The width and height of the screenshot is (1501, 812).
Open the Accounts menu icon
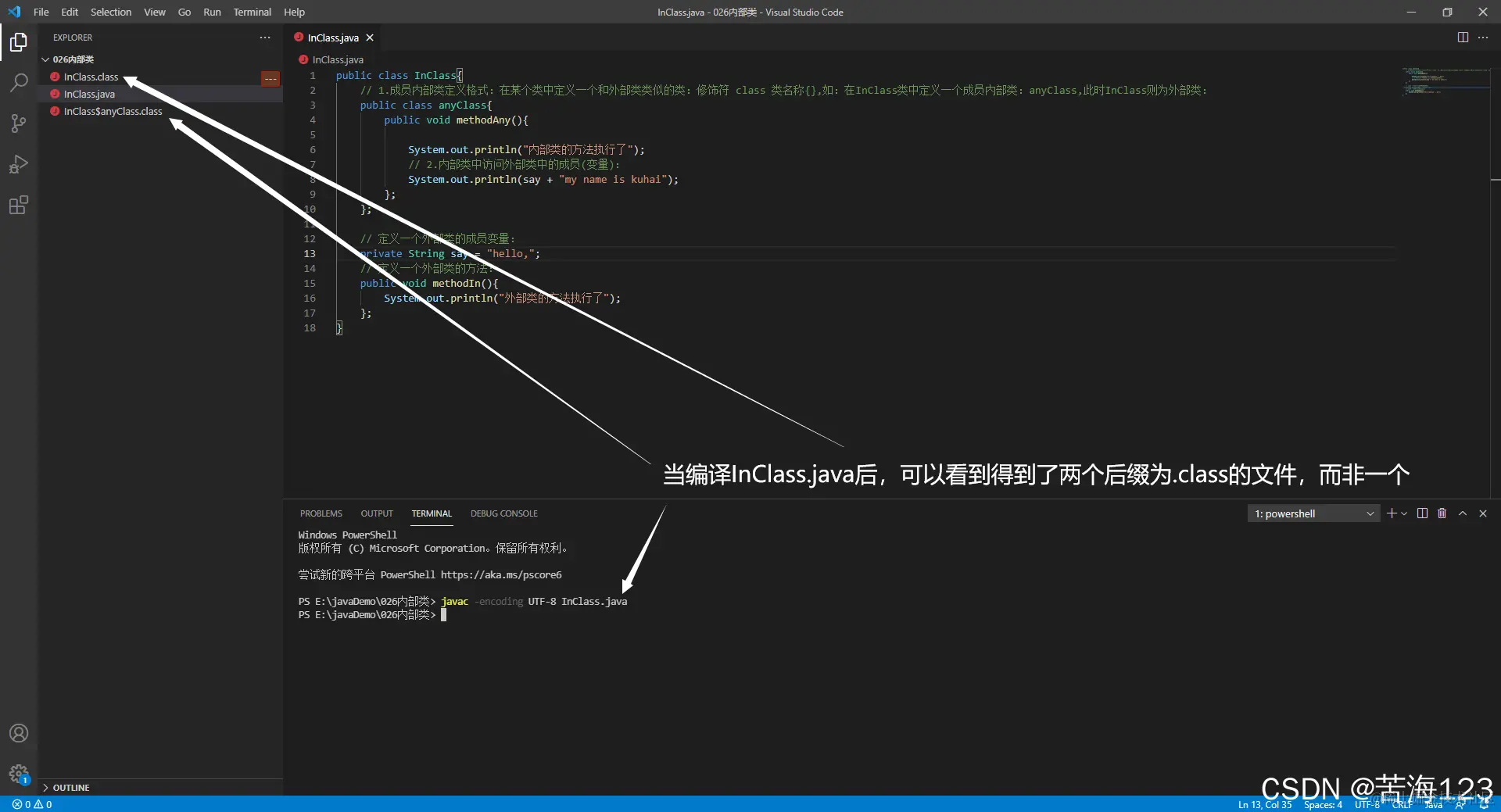pos(19,733)
